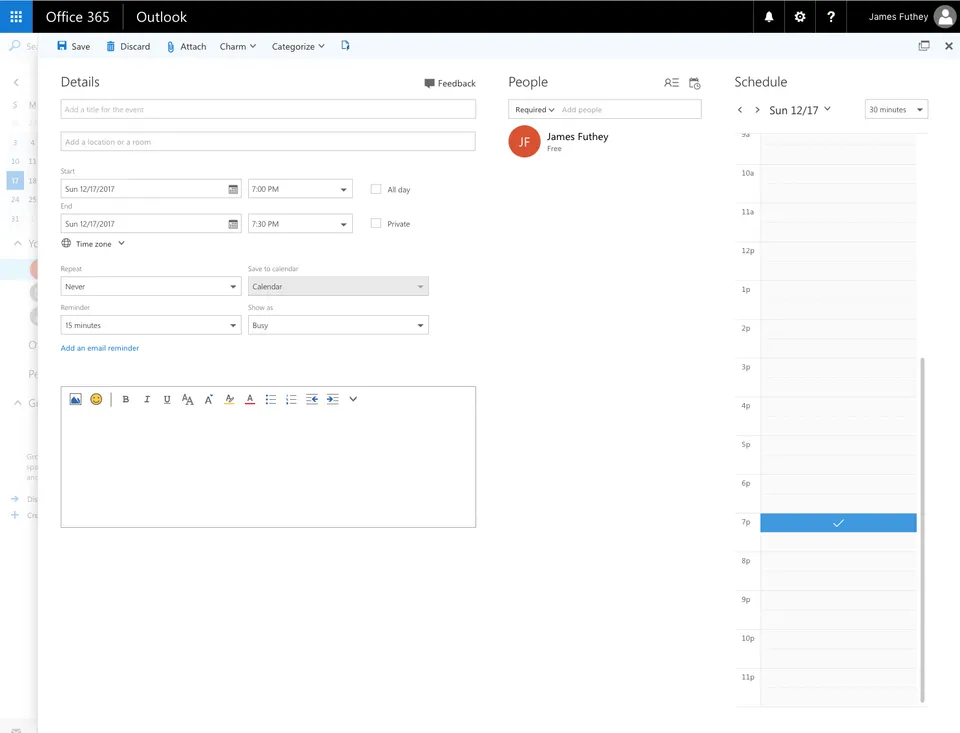Decrease the text indent
Viewport: 960px width, 733px height.
(312, 399)
